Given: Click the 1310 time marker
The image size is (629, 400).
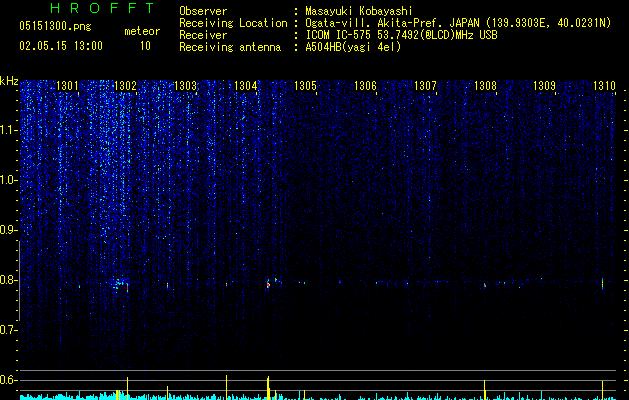Looking at the screenshot, I should coord(604,86).
